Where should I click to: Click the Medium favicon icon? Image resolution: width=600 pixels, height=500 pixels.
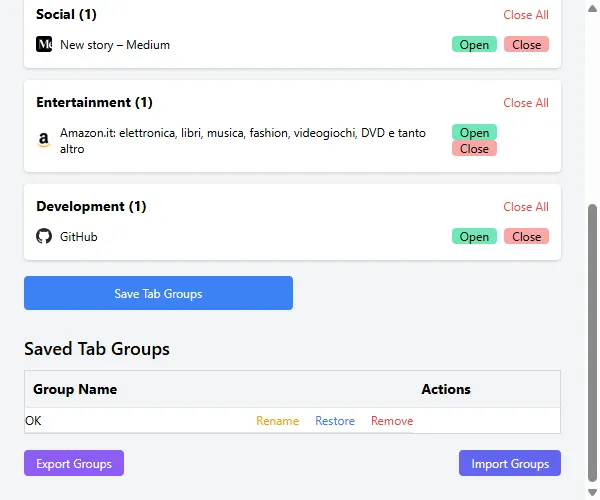(x=44, y=45)
